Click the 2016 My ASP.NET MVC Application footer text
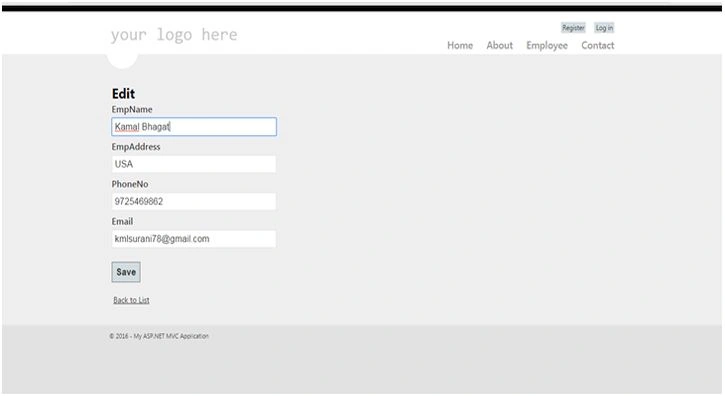Viewport: 725px width, 396px height. [x=159, y=336]
